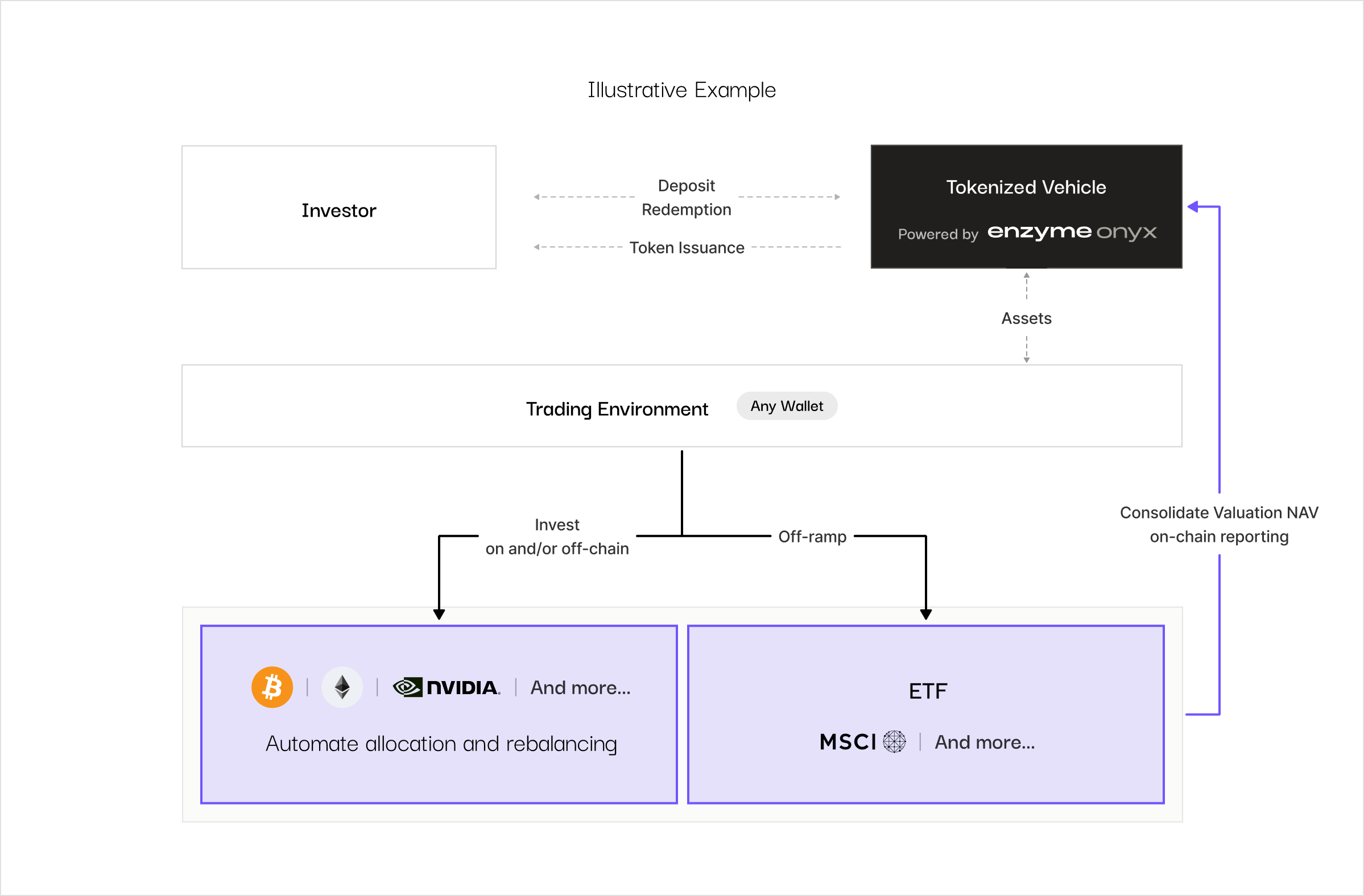The width and height of the screenshot is (1364, 896).
Task: Click the NVIDIA logo
Action: [x=447, y=687]
